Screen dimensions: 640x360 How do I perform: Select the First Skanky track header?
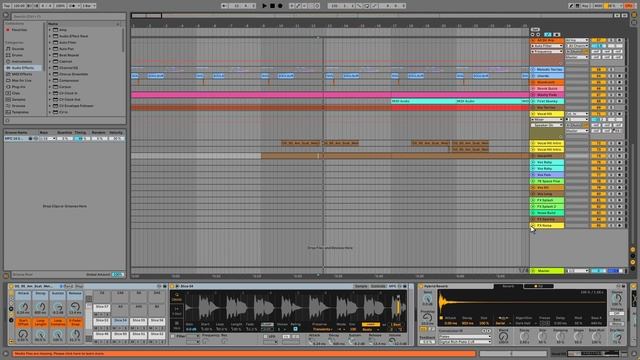547,101
